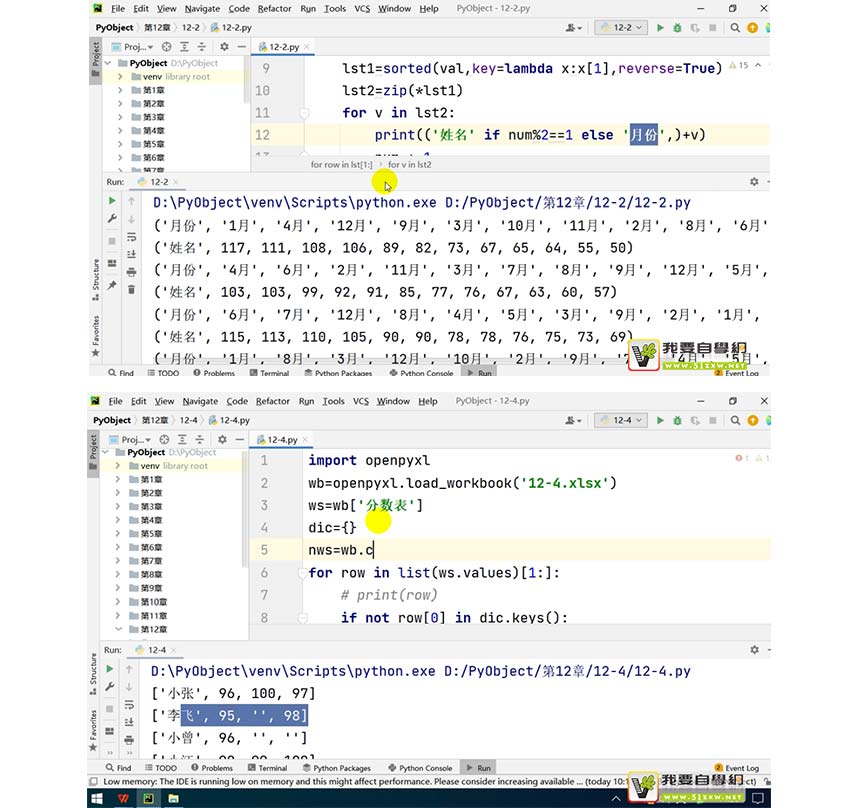Run the 12-4 configuration with green play icon
Screen dimensions: 860x808
(x=660, y=420)
